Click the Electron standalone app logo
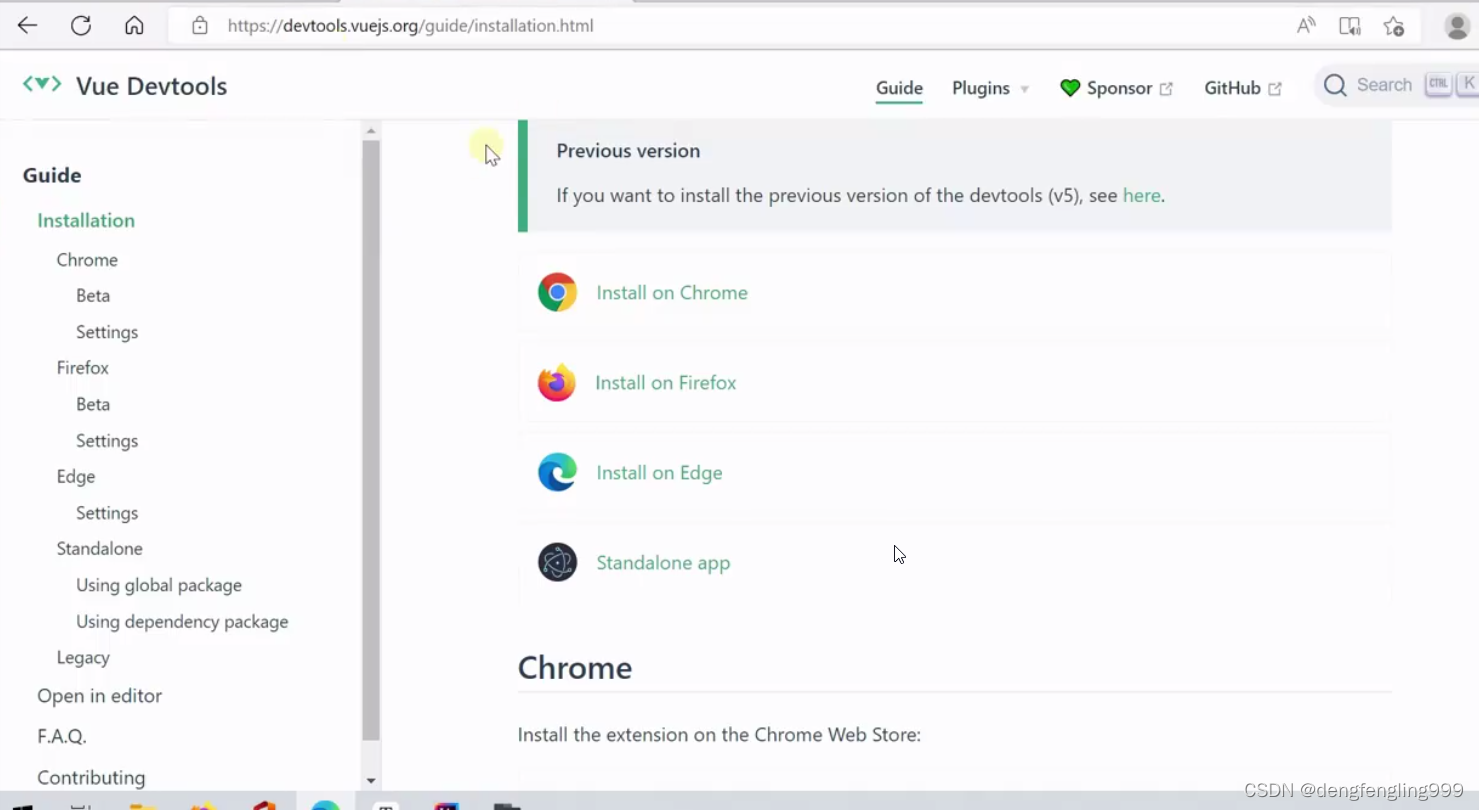 [557, 563]
